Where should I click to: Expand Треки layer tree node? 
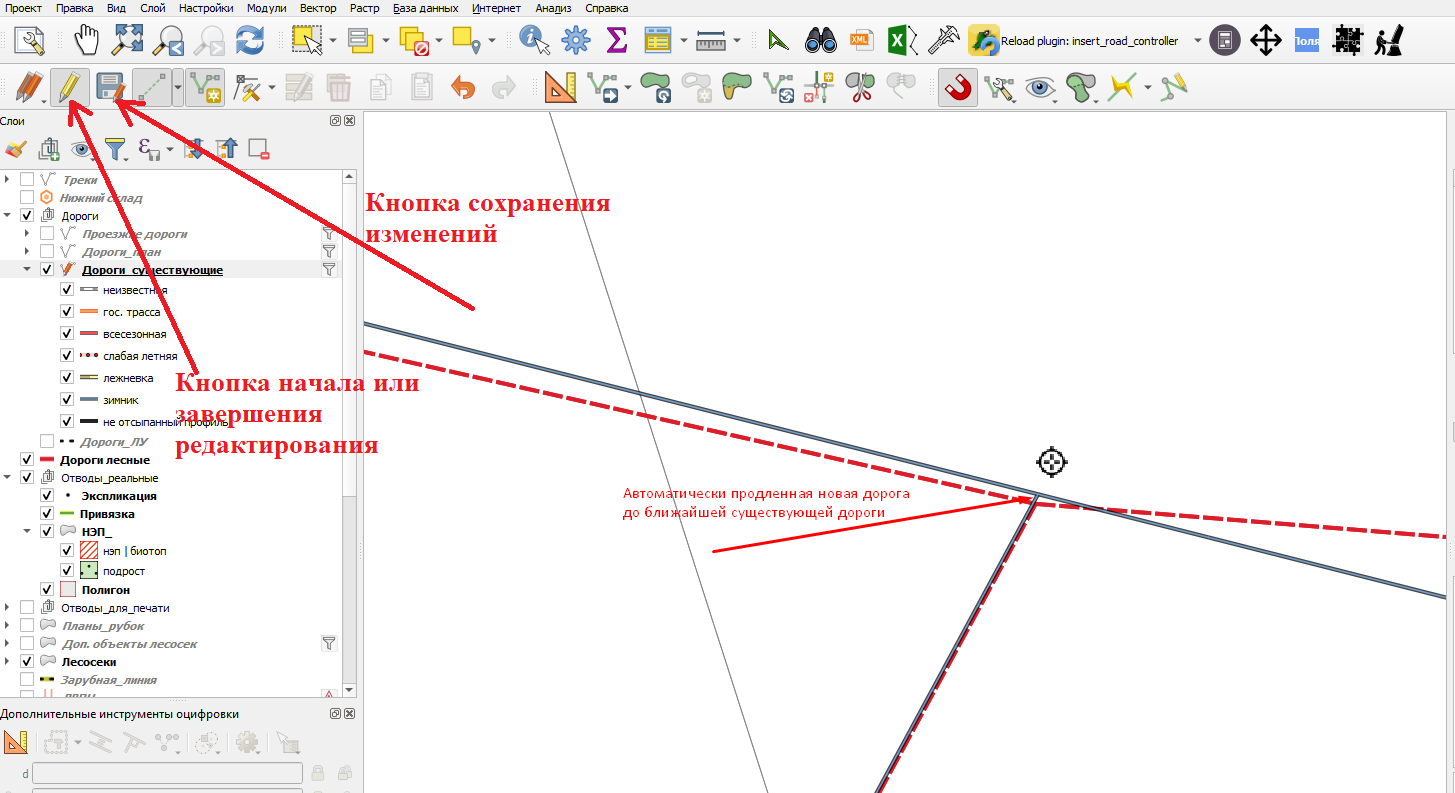tap(8, 180)
